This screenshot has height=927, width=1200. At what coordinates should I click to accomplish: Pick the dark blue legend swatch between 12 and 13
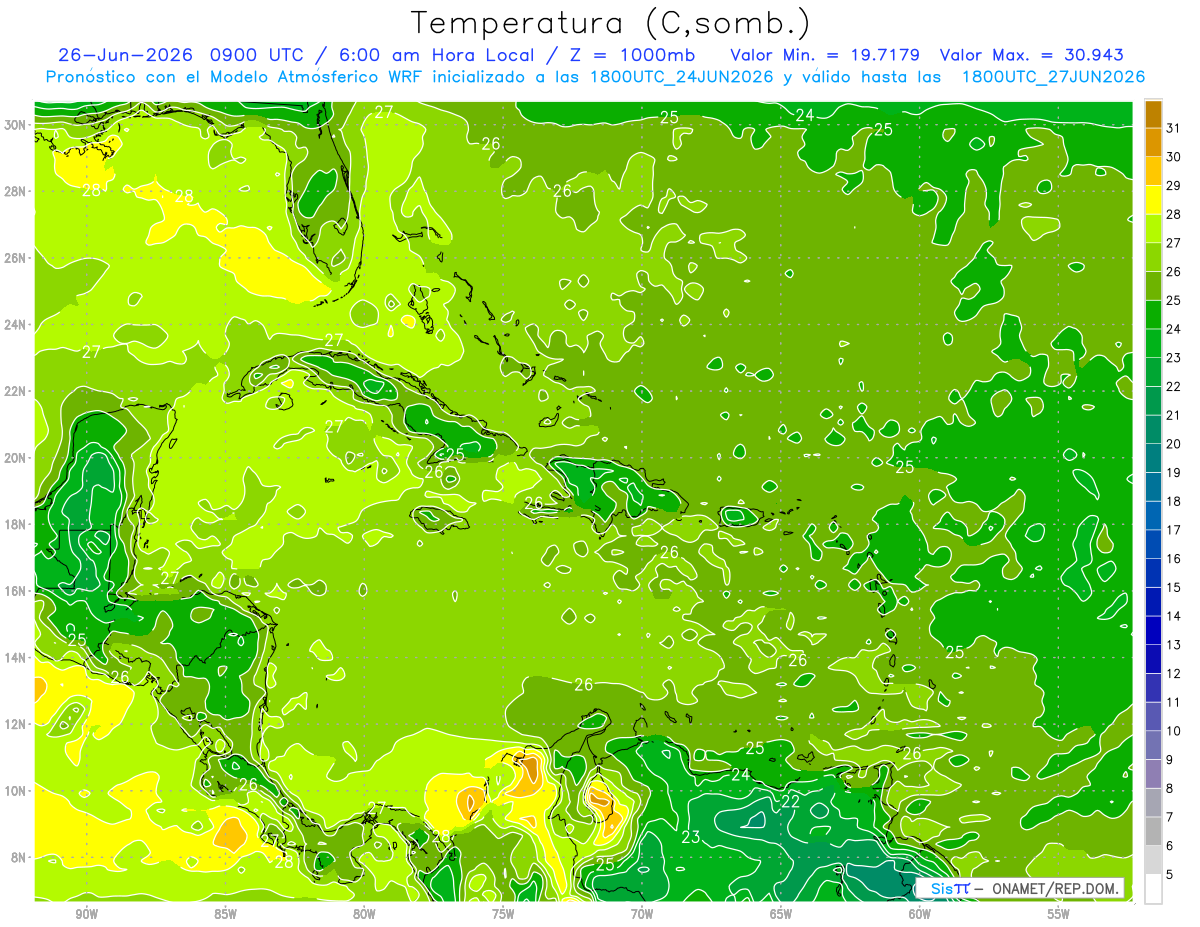(x=1153, y=659)
